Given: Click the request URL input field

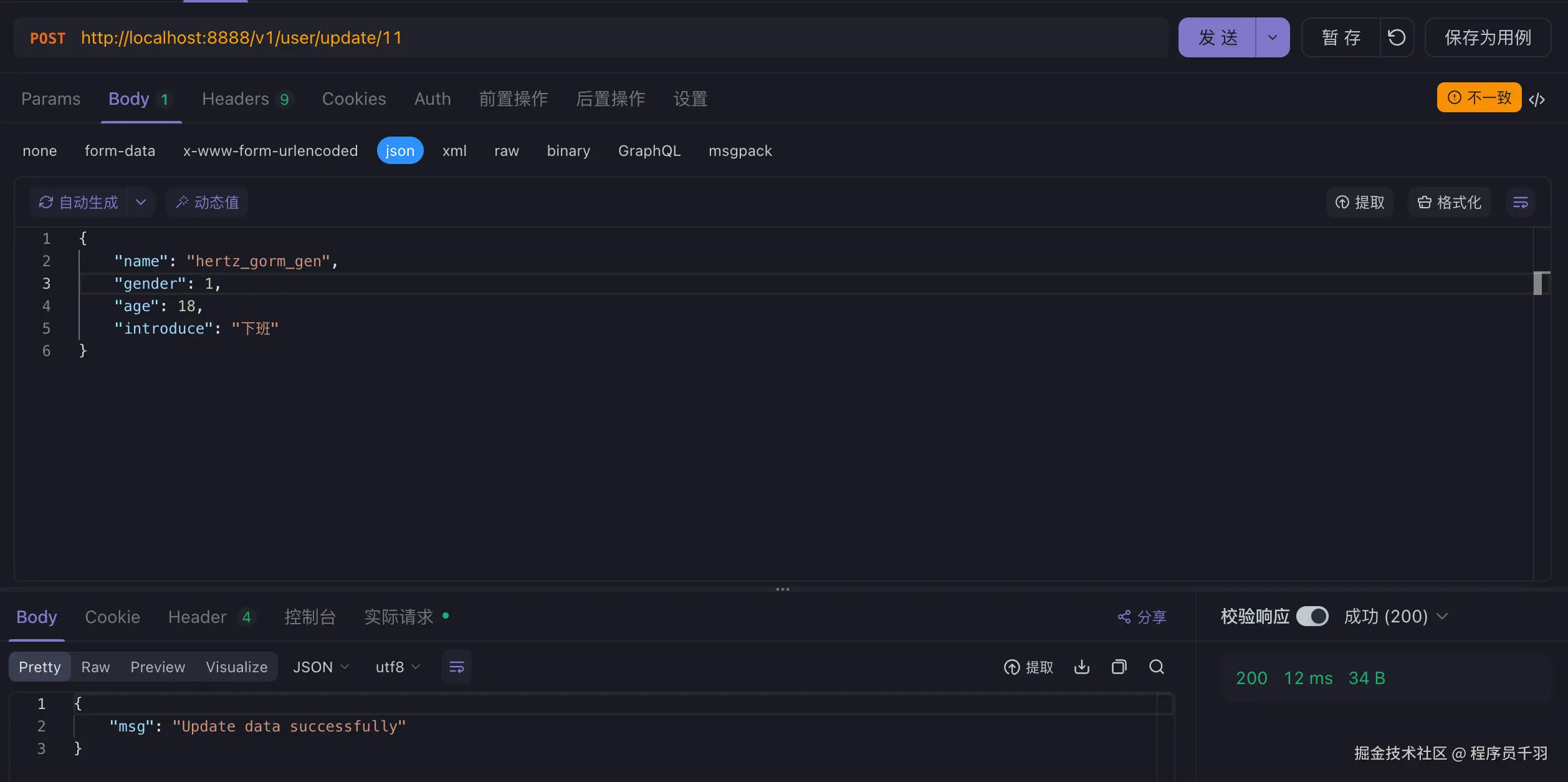Looking at the screenshot, I should (623, 37).
